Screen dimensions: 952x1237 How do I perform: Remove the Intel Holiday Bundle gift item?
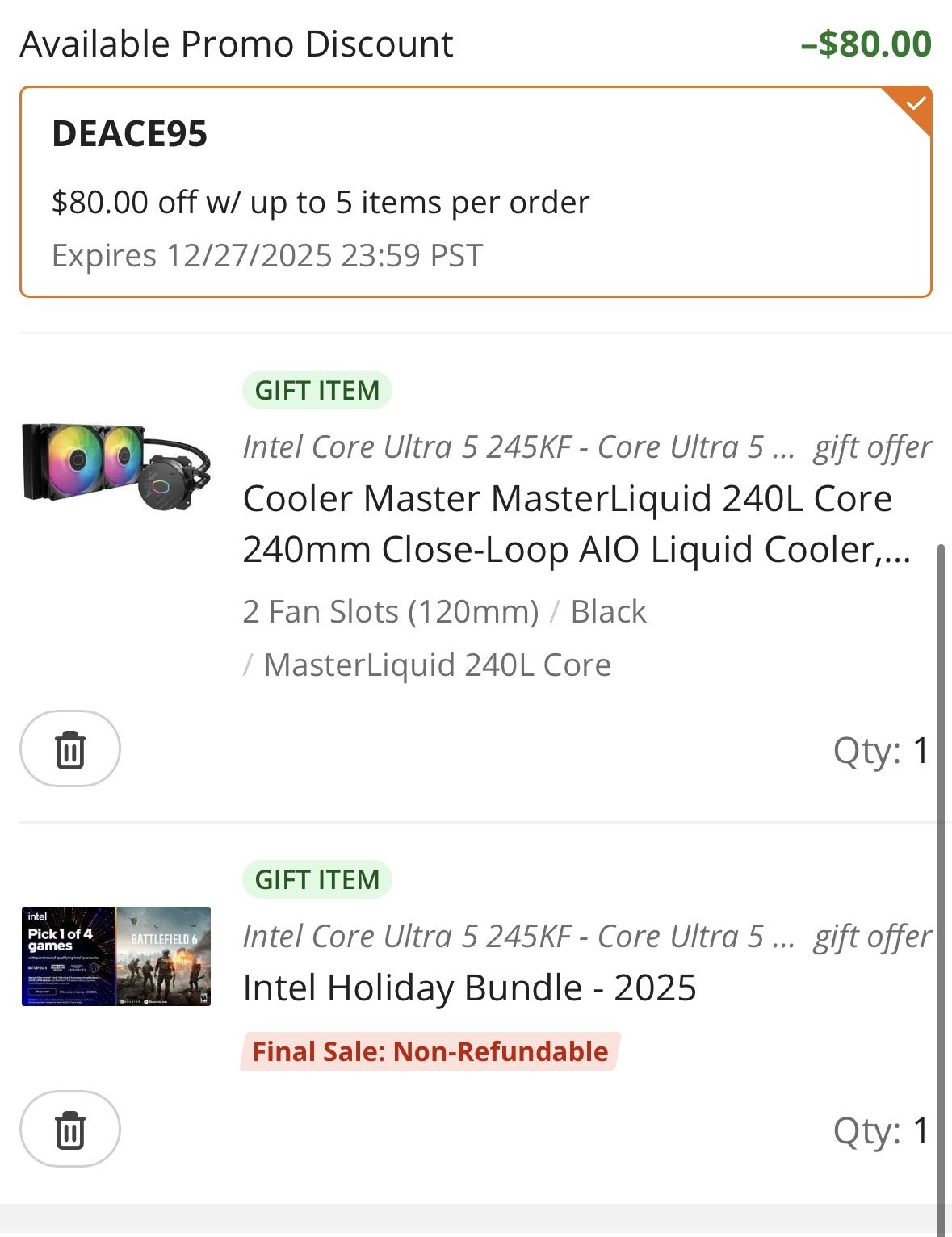point(70,1129)
